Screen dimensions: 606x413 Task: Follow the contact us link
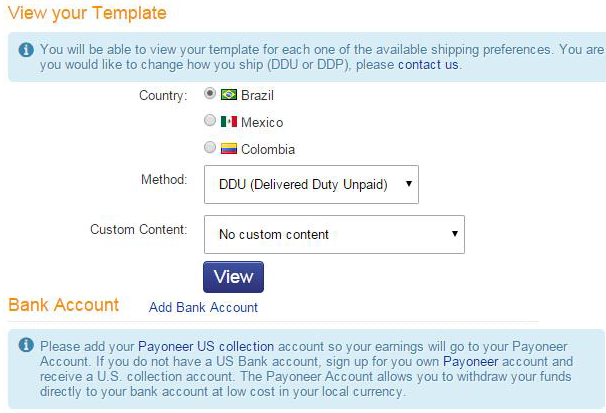click(428, 65)
